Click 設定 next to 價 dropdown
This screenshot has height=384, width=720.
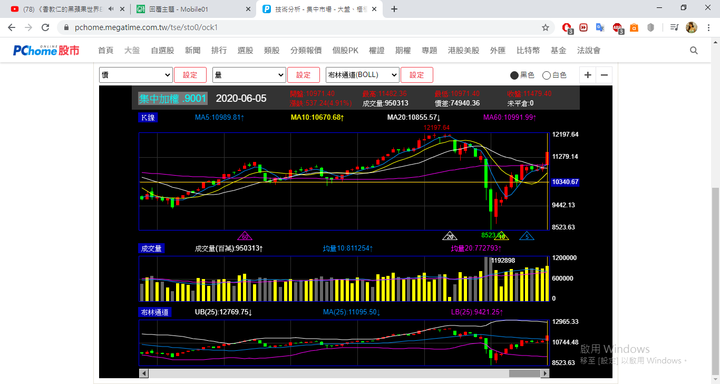(190, 75)
